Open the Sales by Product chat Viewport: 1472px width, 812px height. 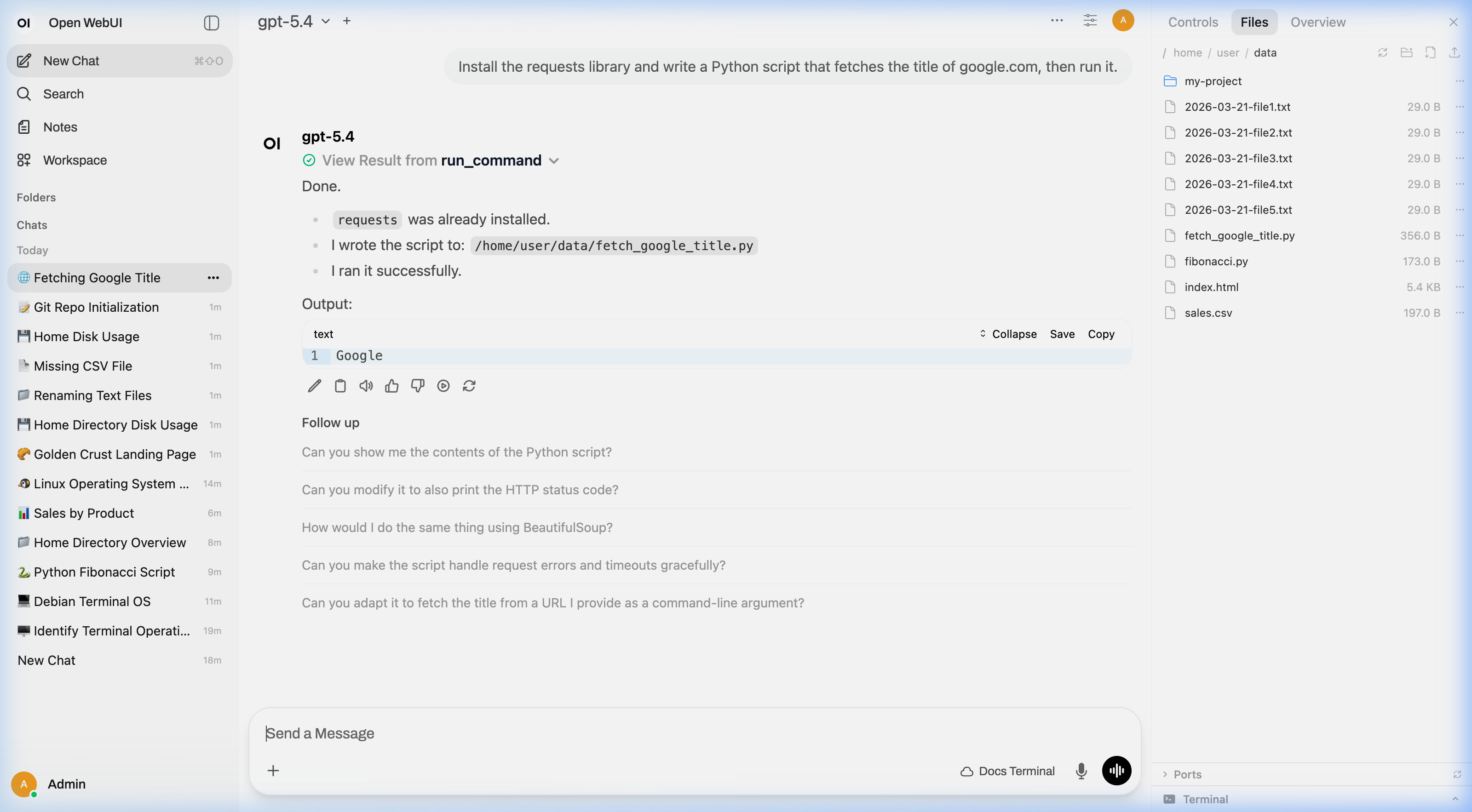(83, 513)
